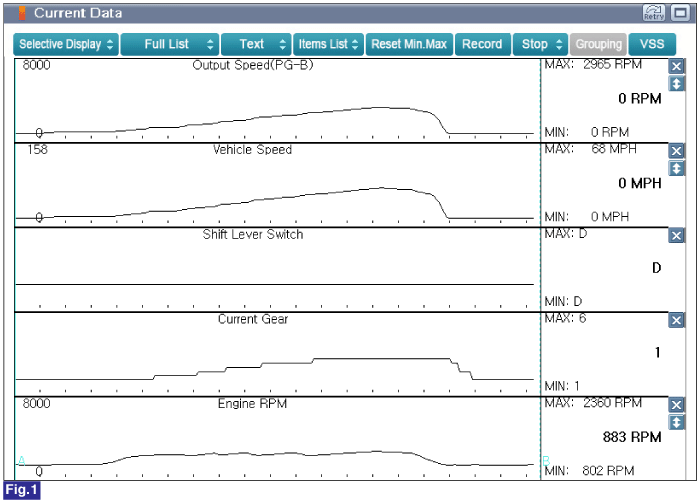
Task: Click the MAX: 68 MPH value
Action: (x=590, y=149)
